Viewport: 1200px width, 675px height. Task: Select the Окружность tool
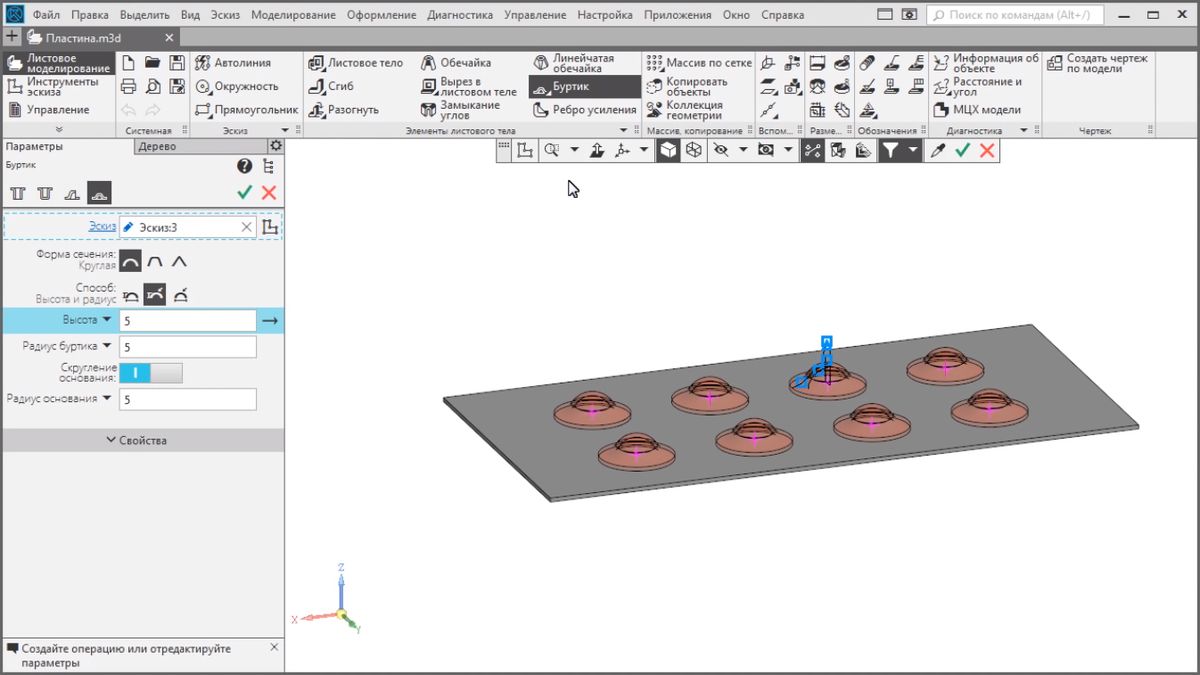(x=236, y=86)
